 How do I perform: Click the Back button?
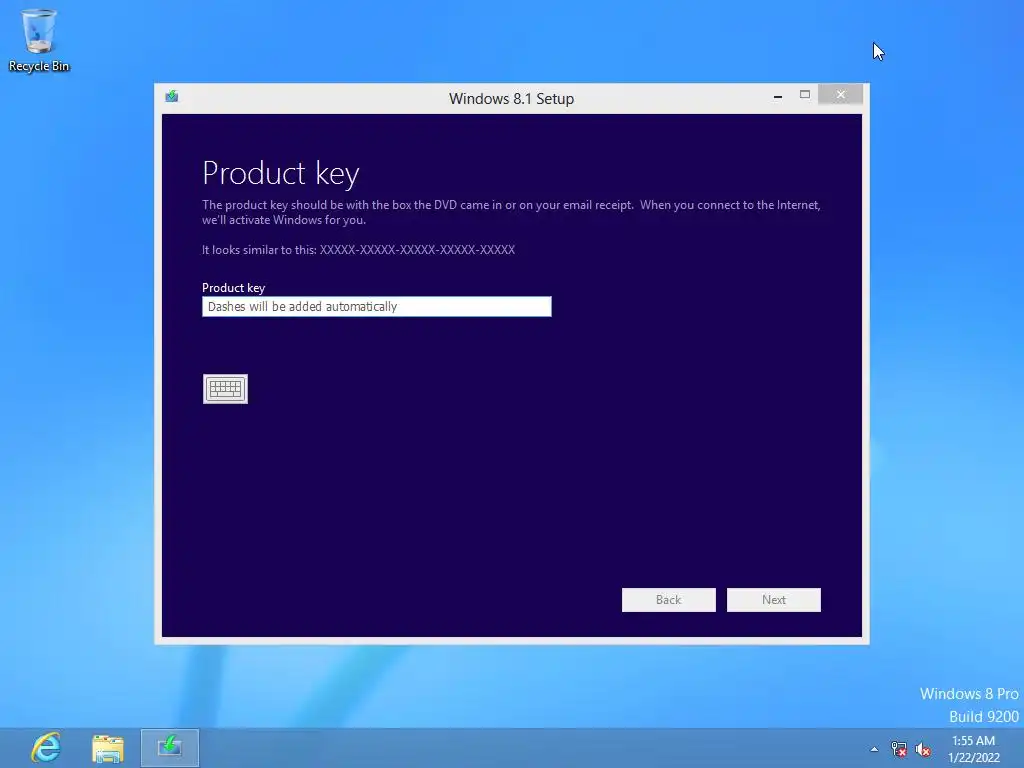click(669, 600)
